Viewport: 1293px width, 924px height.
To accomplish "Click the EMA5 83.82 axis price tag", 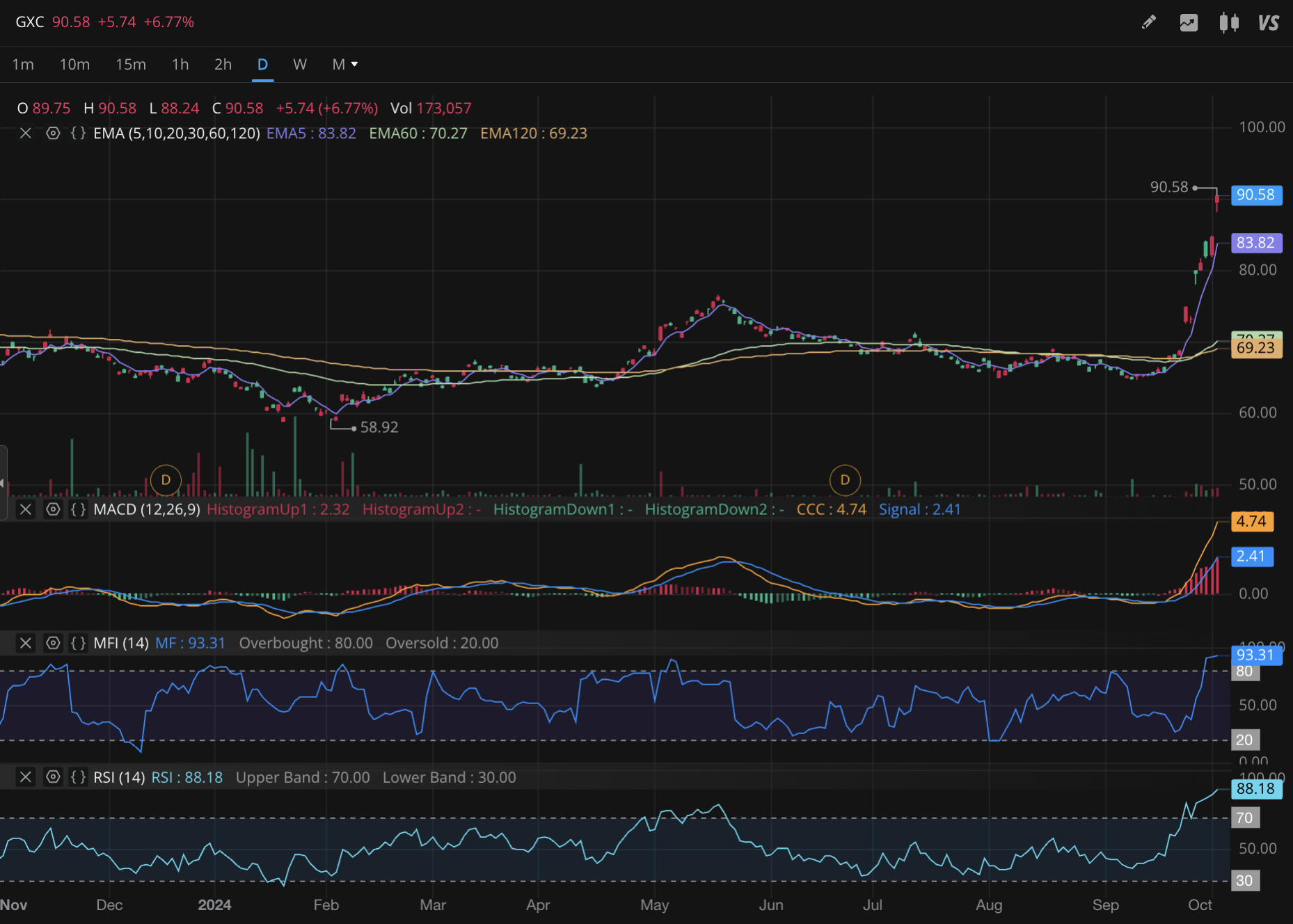I will point(1256,243).
